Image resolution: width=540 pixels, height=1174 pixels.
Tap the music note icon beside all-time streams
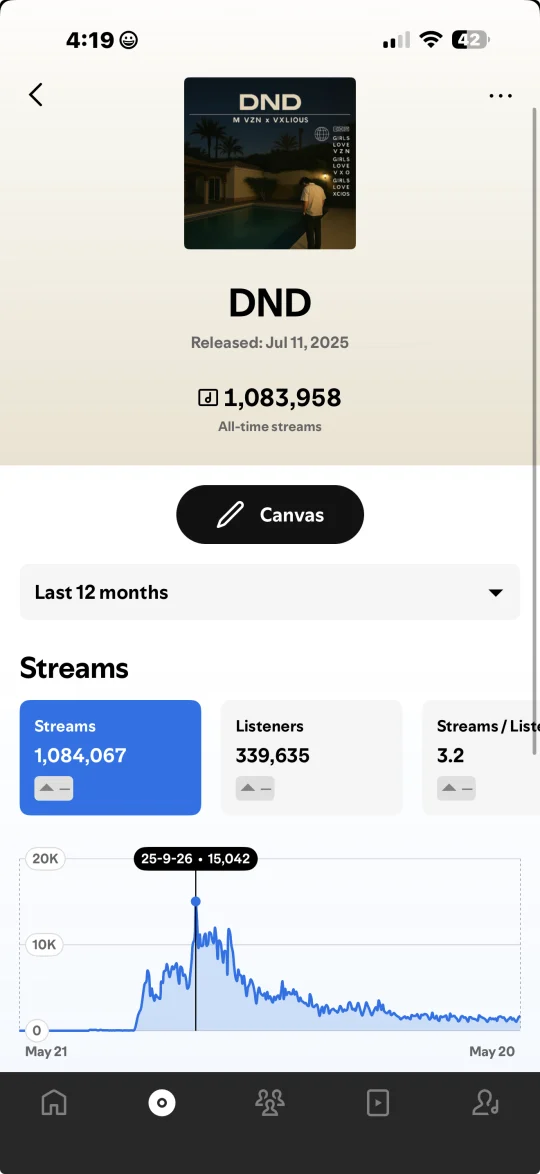click(207, 398)
